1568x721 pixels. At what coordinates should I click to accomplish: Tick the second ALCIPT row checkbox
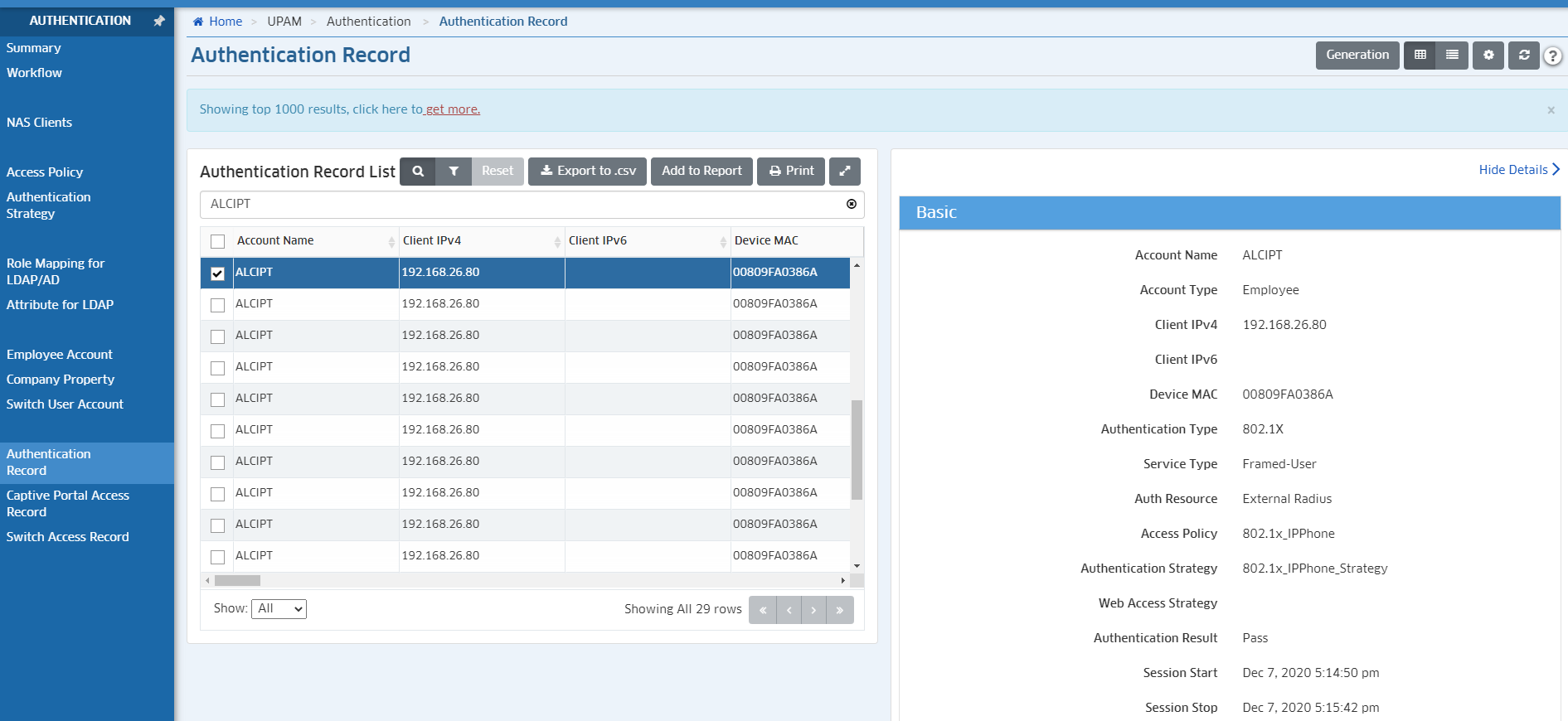(x=218, y=305)
